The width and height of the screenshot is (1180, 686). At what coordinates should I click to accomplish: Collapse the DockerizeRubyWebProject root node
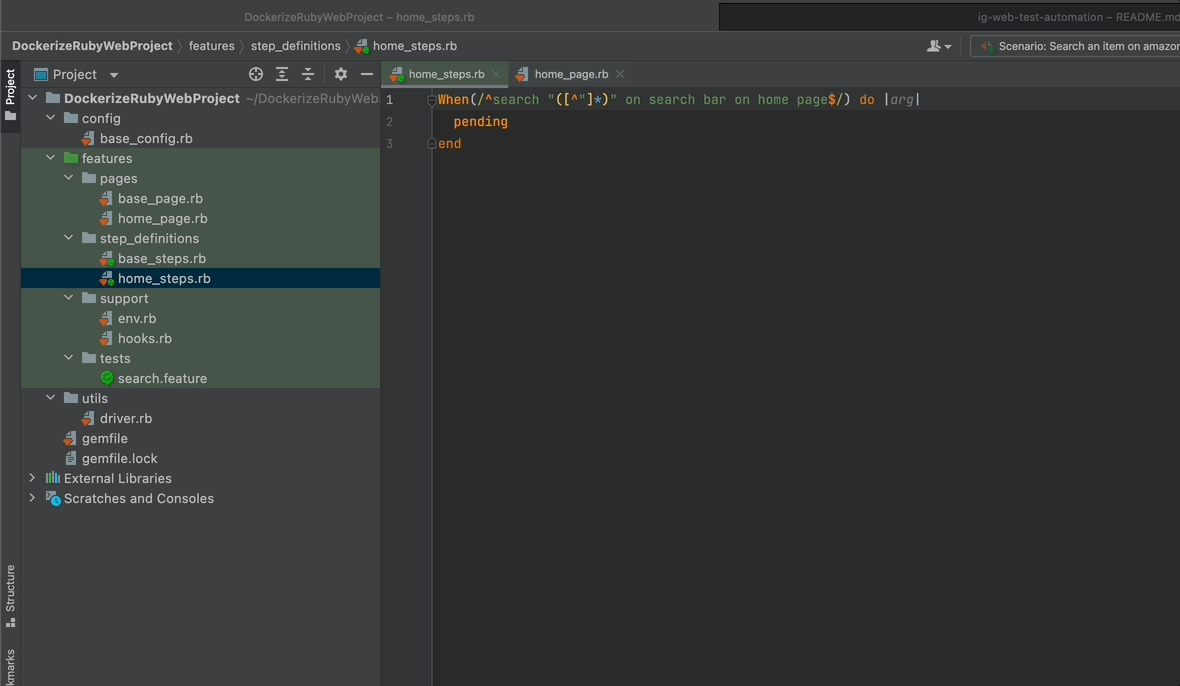[x=32, y=98]
